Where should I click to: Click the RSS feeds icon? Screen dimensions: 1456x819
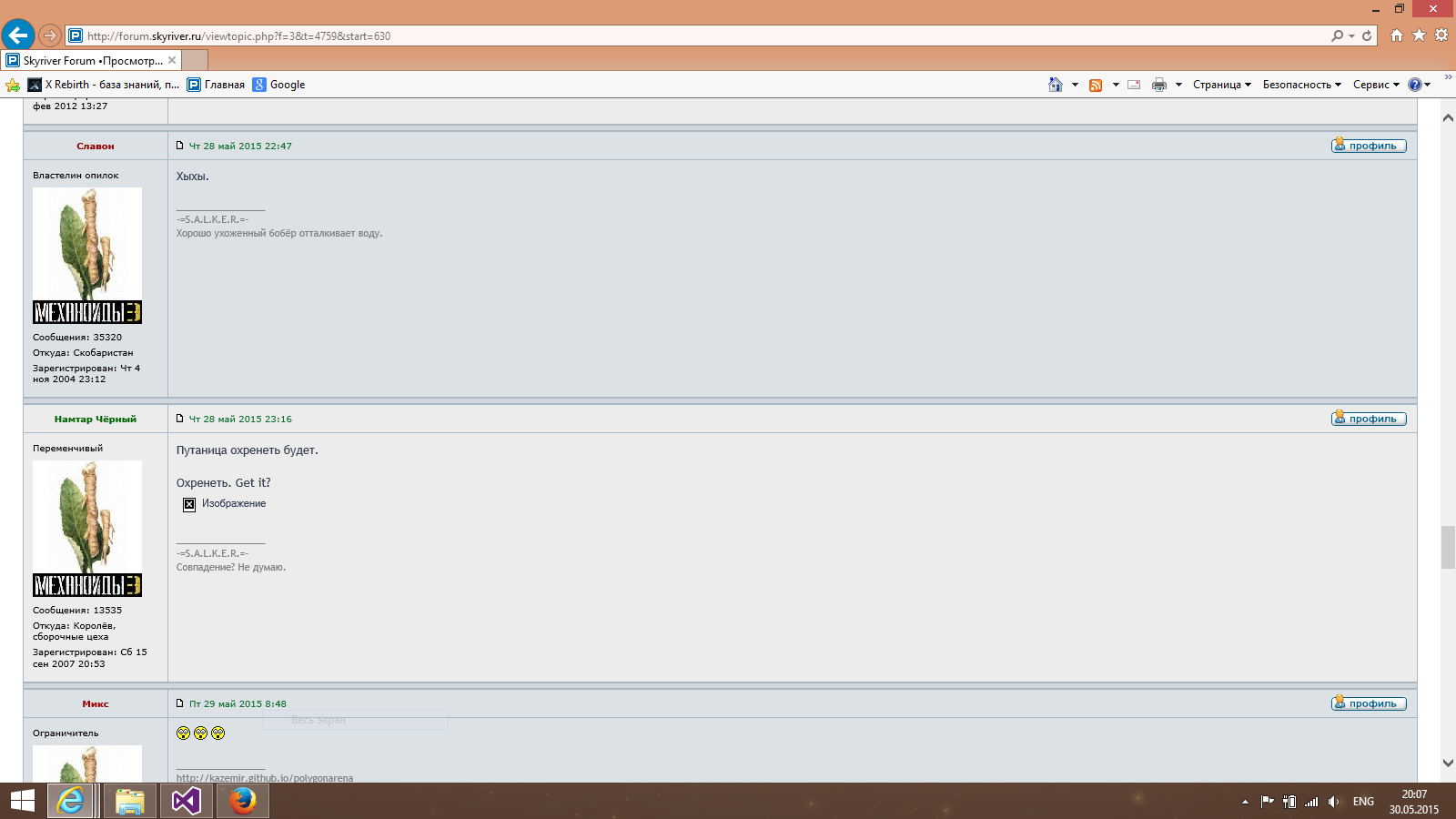(x=1096, y=85)
